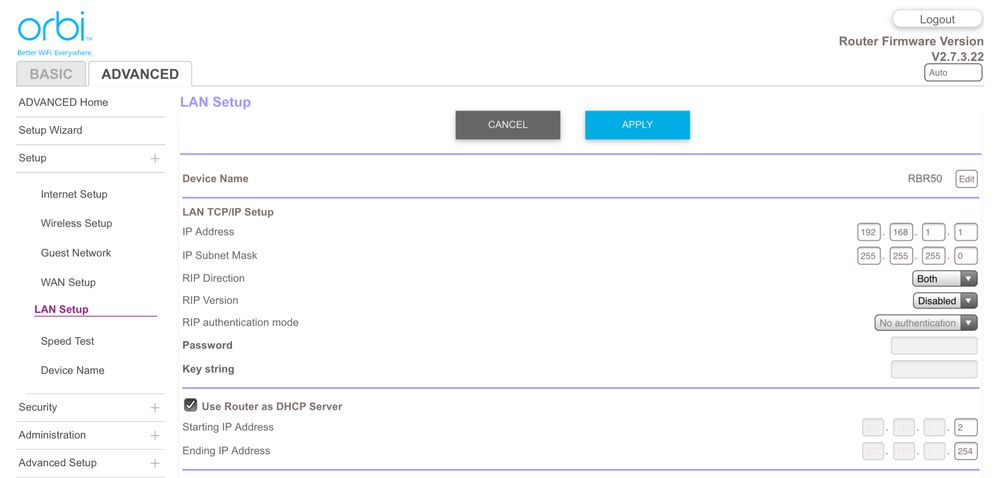This screenshot has width=998, height=478.
Task: Open RIP authentication mode dropdown
Action: (x=925, y=323)
